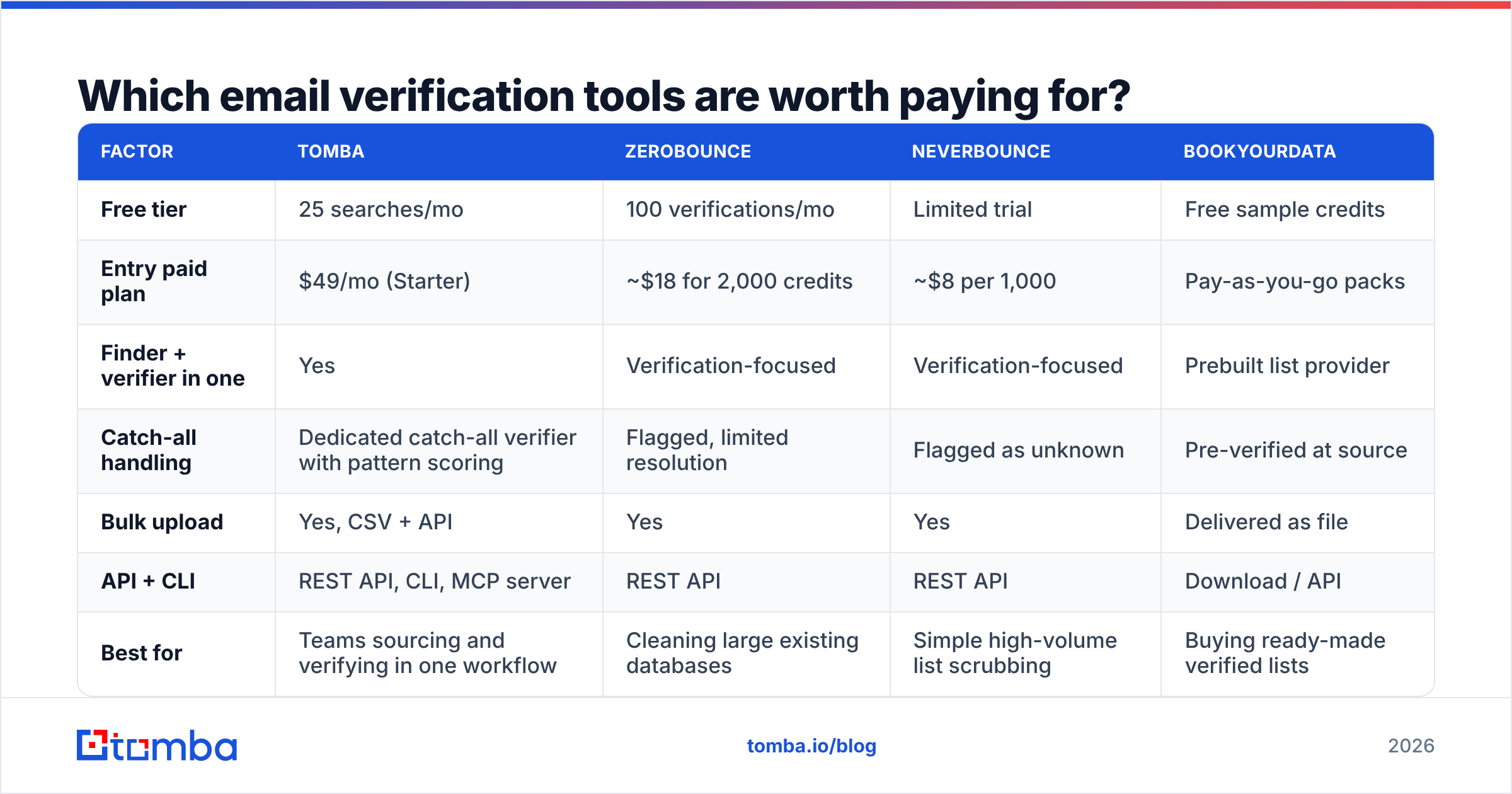Click Tomba's 'Yes' in Finder row
The height and width of the screenshot is (794, 1512).
click(x=317, y=365)
